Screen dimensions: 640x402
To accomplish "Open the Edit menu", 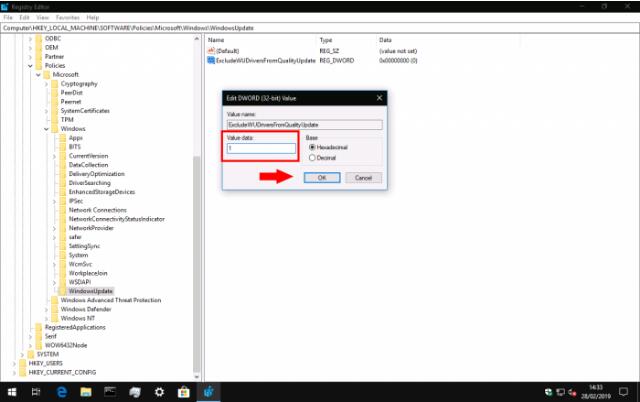I will coord(25,17).
